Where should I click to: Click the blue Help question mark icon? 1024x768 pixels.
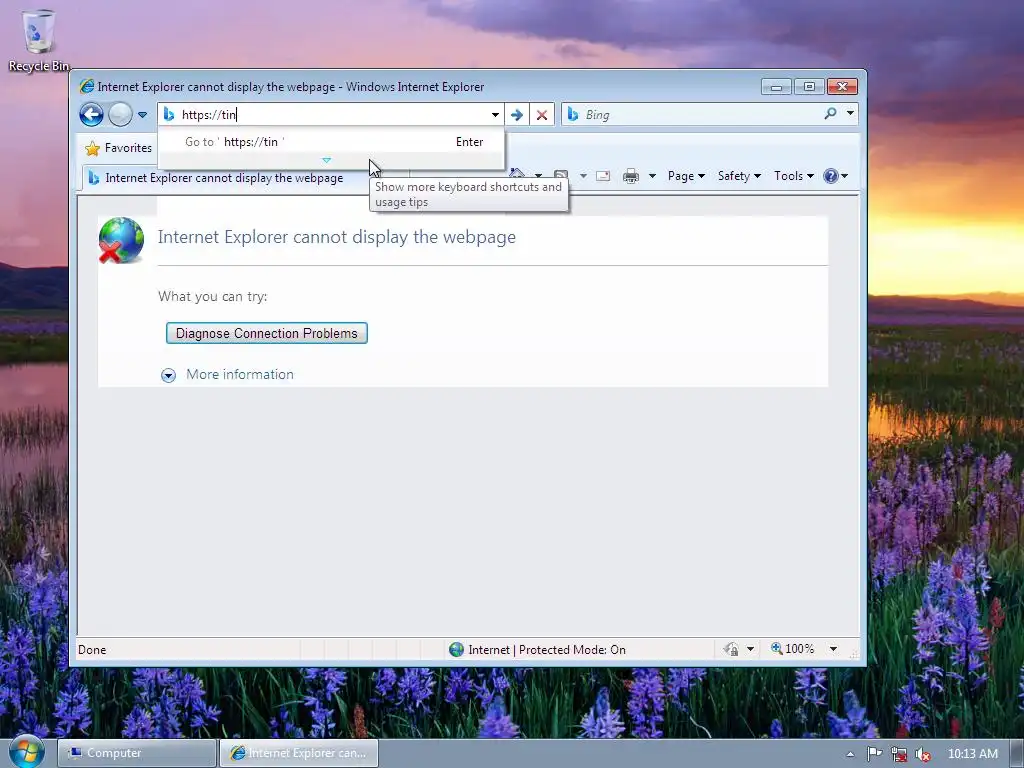(831, 176)
